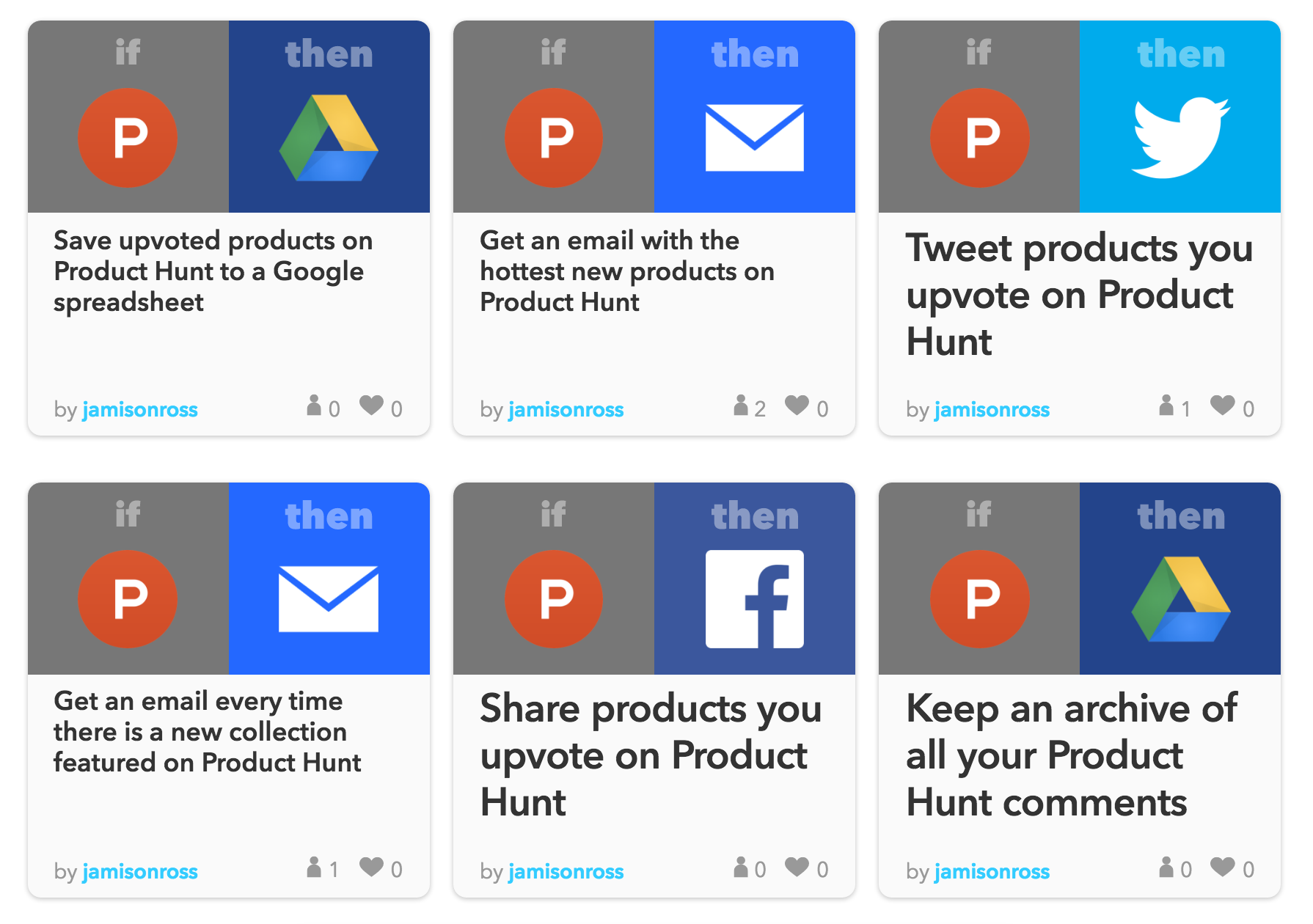Screen dimensions: 1313x924
Task: Open 'Save upvoted products on Product Hunt' recipe title
Action: pyautogui.click(x=213, y=271)
